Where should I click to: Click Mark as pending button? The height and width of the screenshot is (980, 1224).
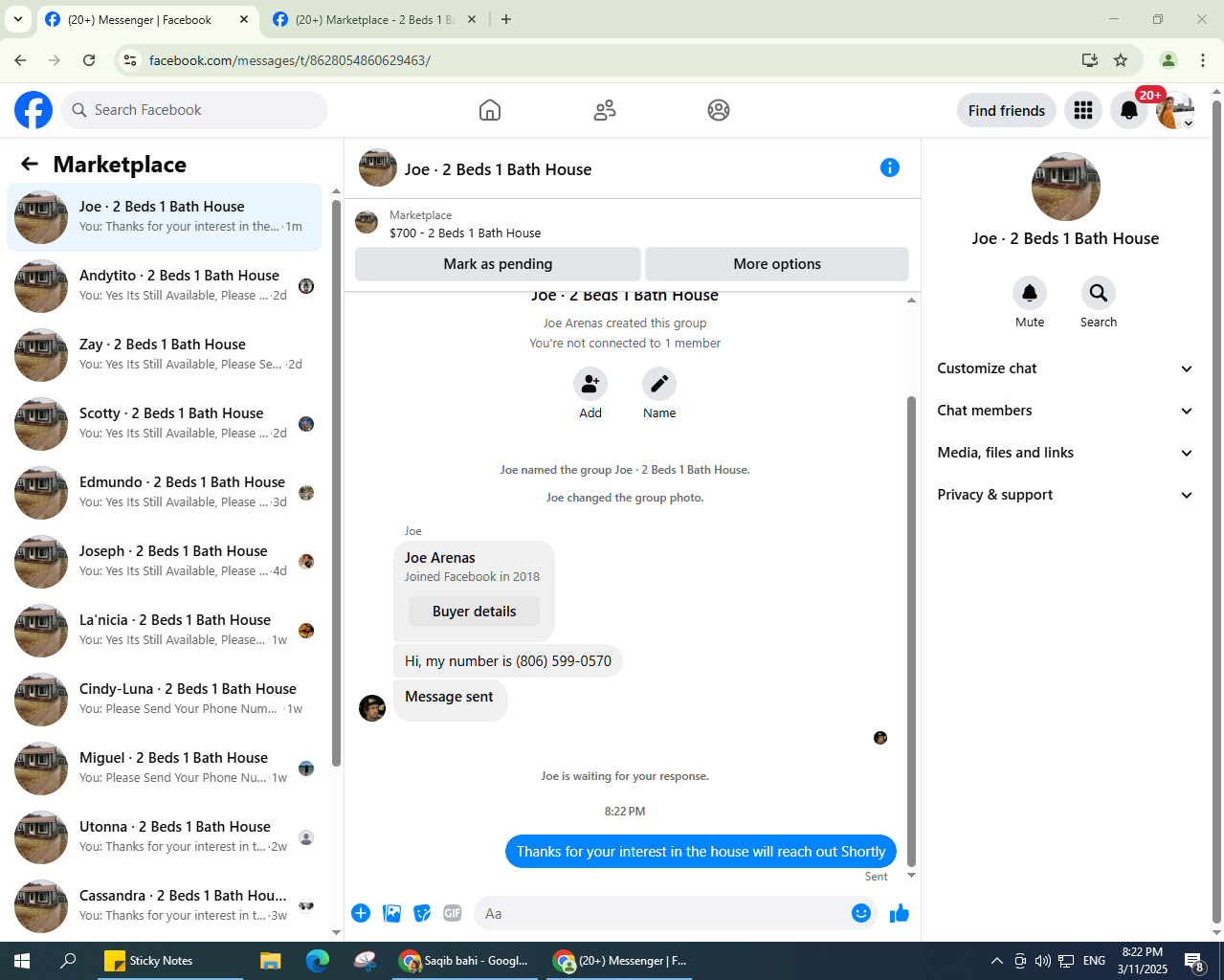point(498,264)
